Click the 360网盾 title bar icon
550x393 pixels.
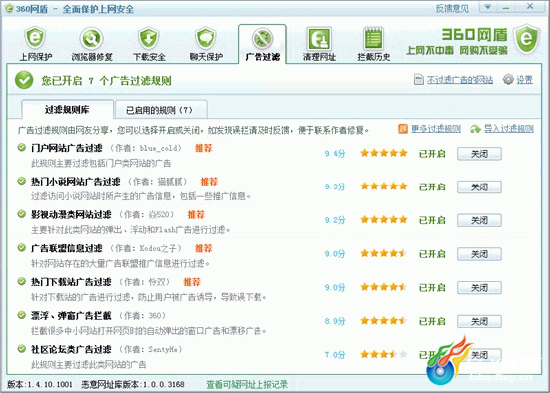coord(9,8)
